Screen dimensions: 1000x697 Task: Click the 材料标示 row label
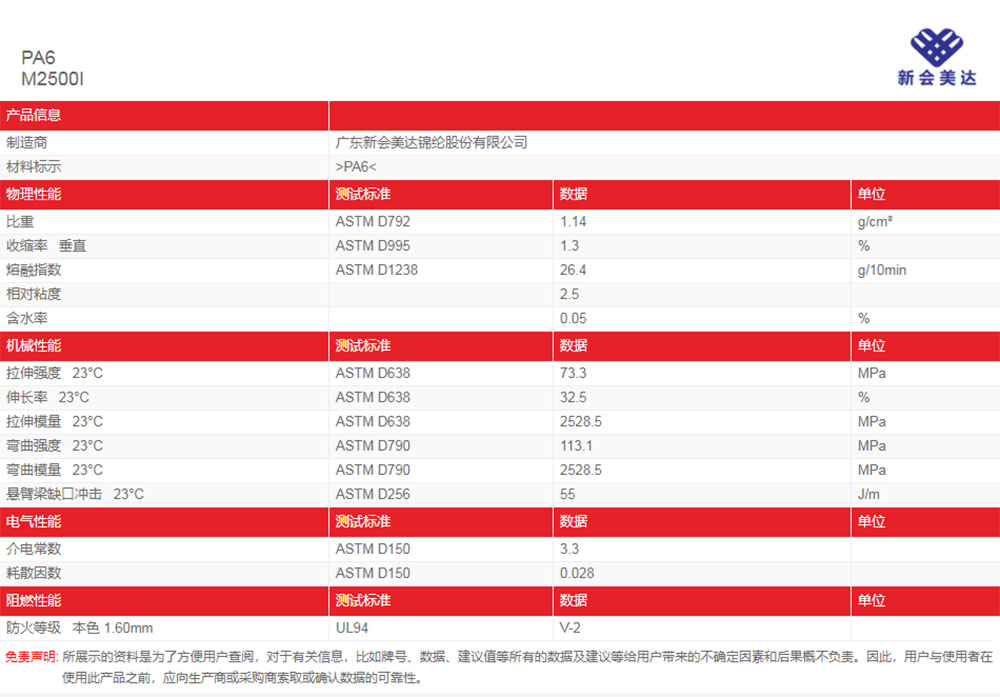coord(33,167)
